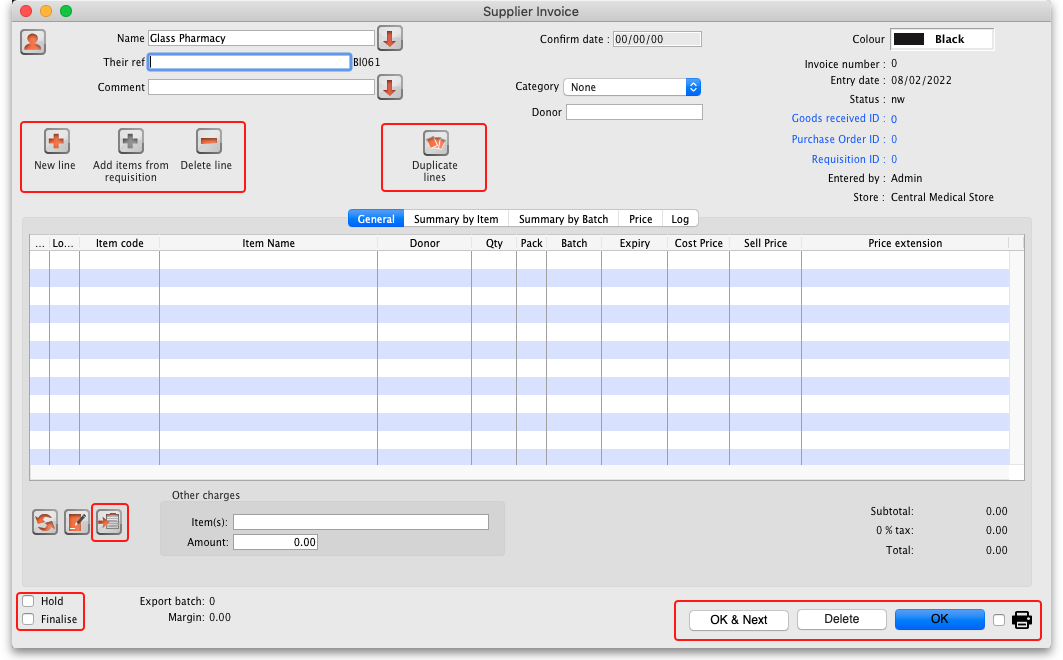The image size is (1063, 660).
Task: Open the Log tab
Action: (x=680, y=219)
